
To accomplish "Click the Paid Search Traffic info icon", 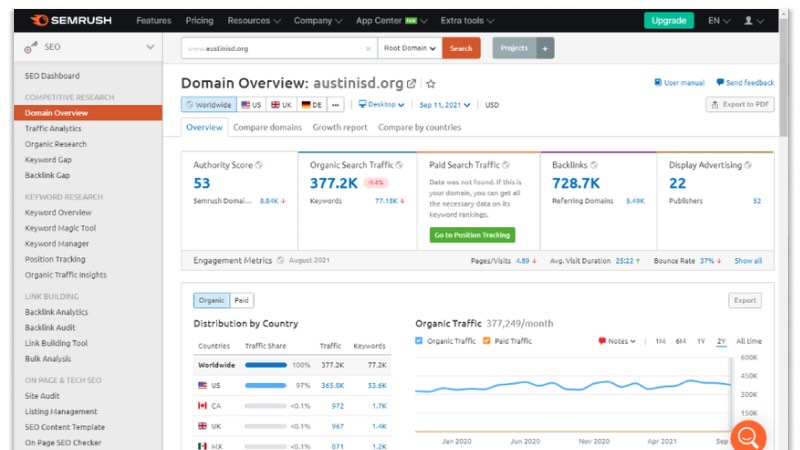I will point(506,165).
